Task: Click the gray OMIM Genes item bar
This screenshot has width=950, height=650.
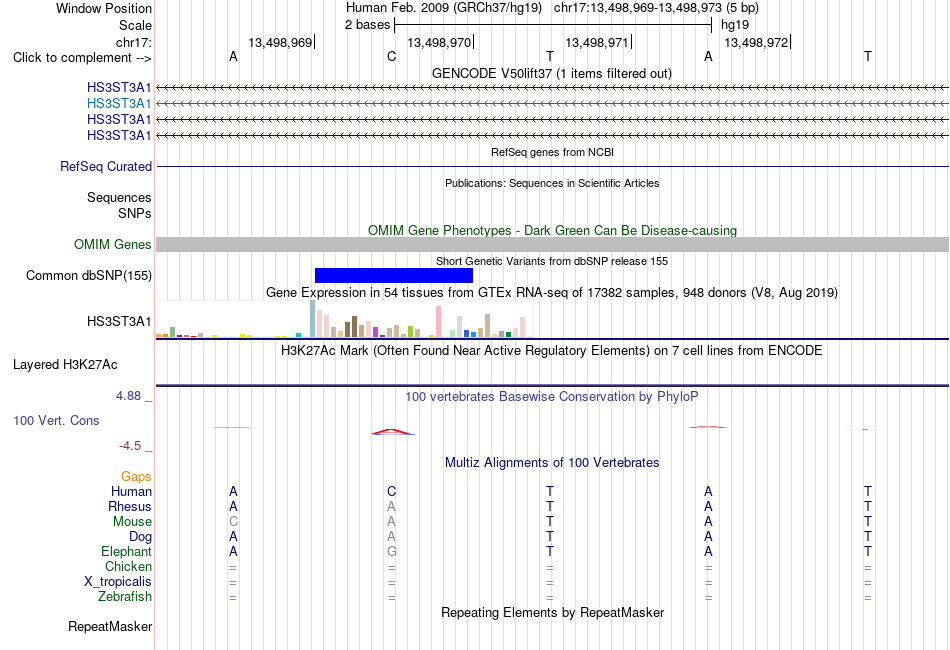Action: 552,244
